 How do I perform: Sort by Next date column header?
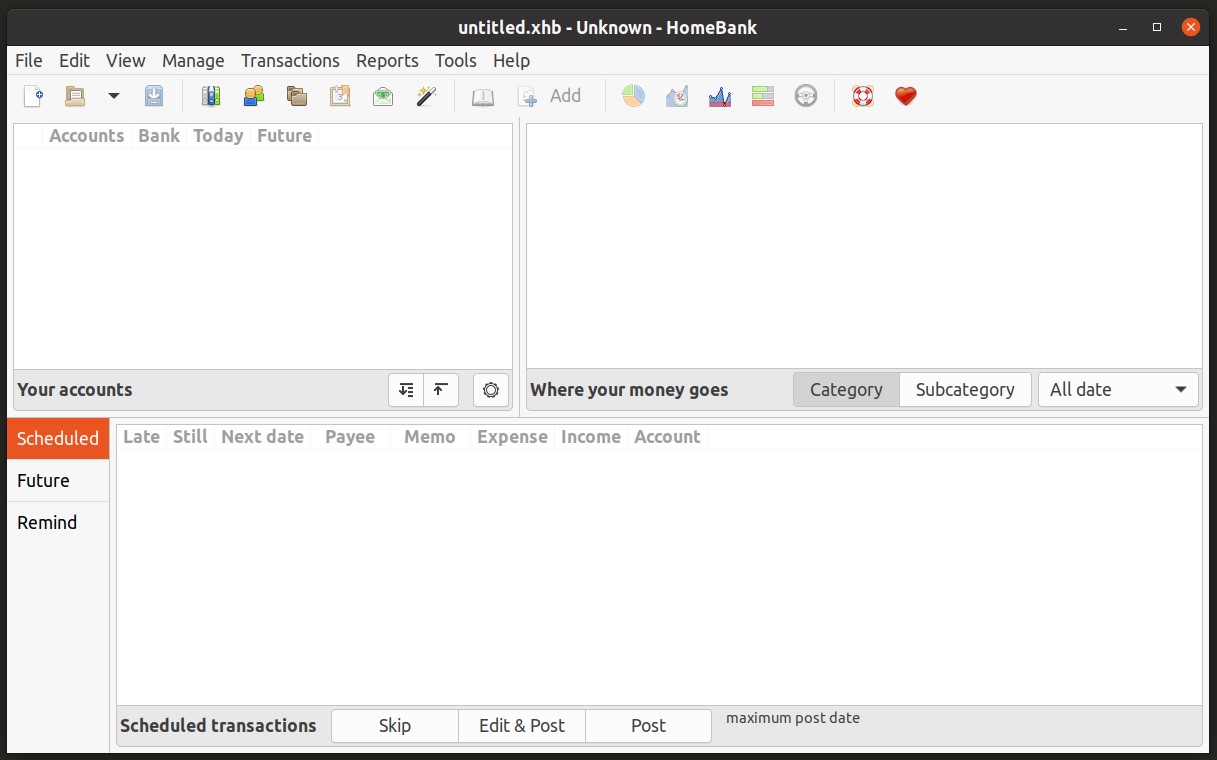[x=262, y=437]
